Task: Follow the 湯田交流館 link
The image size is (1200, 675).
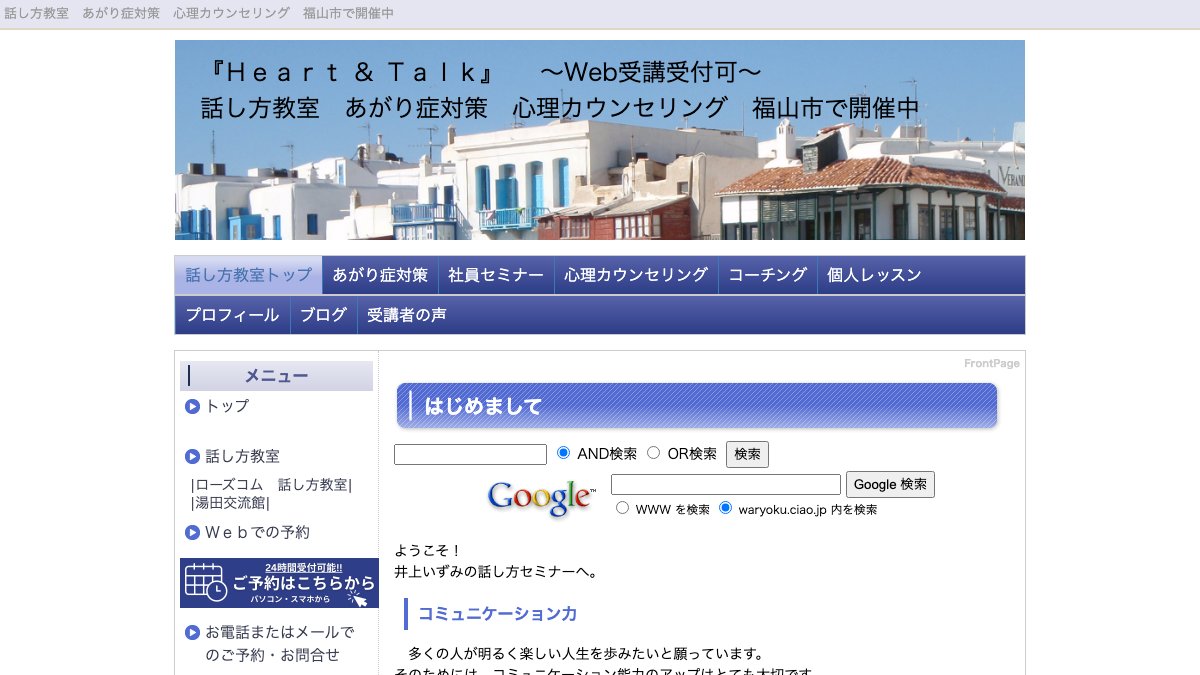Action: pyautogui.click(x=230, y=504)
